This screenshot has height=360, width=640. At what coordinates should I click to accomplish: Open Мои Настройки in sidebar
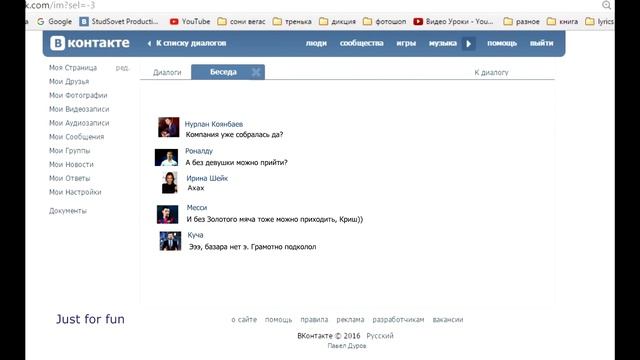75,192
